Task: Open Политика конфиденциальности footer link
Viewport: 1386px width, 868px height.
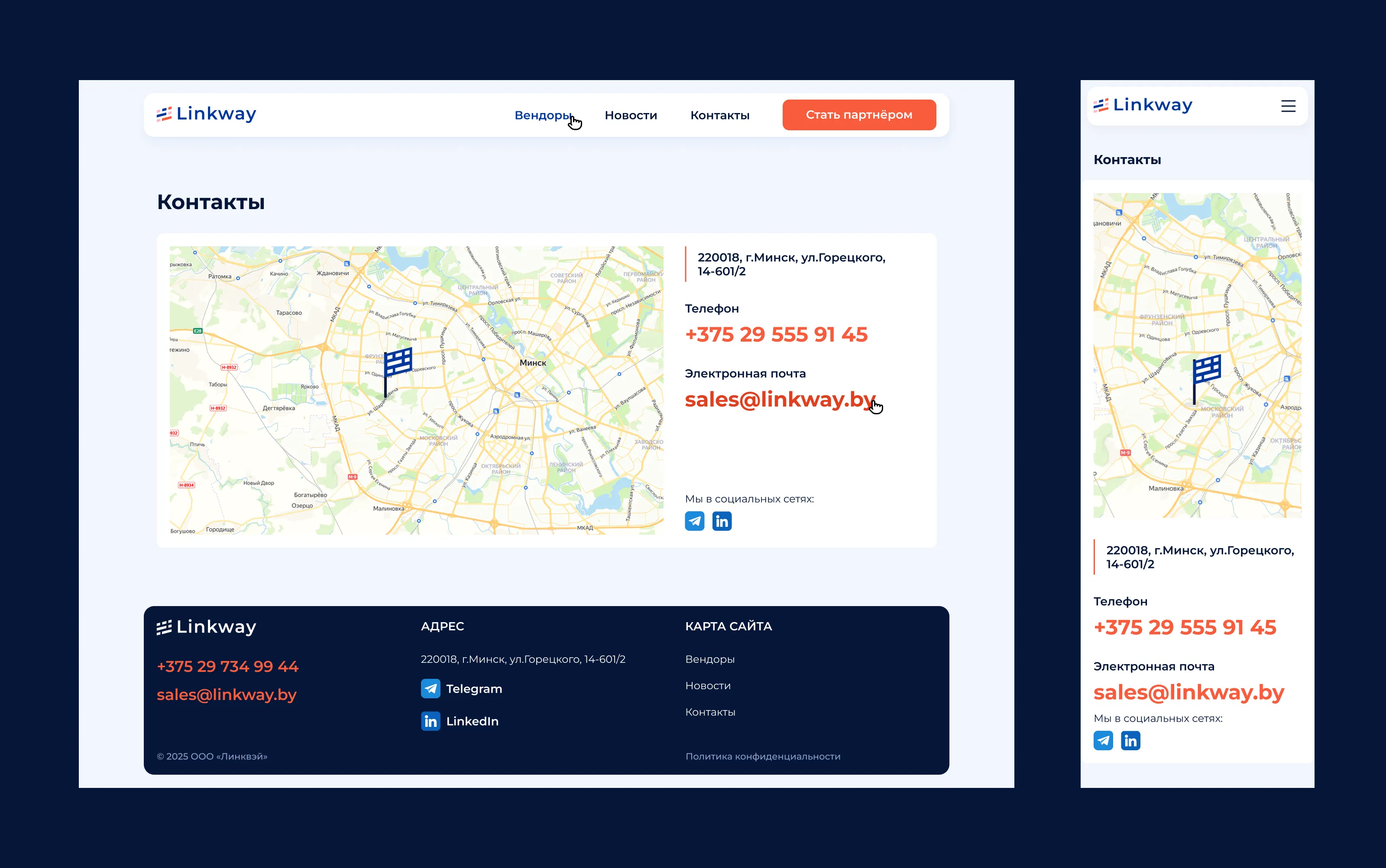Action: pyautogui.click(x=763, y=757)
